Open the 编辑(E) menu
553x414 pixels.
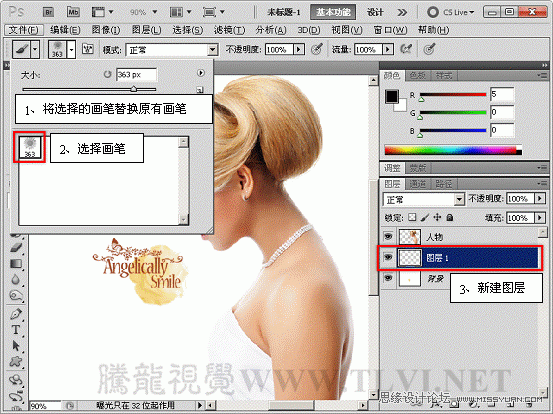pyautogui.click(x=65, y=30)
